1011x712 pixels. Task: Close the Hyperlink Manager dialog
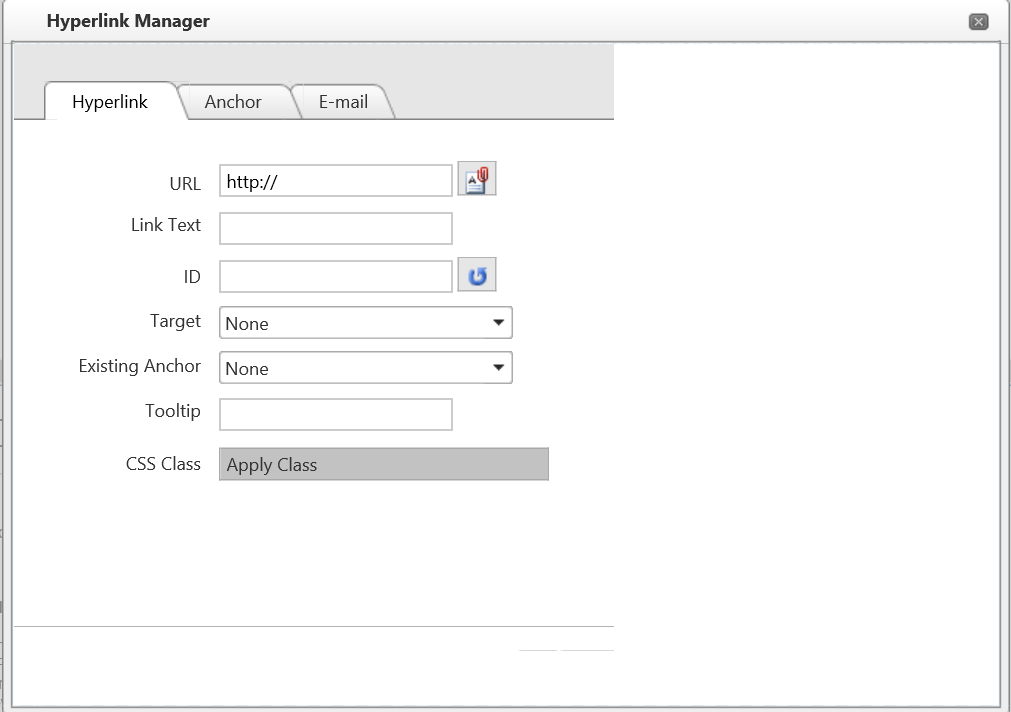(978, 22)
